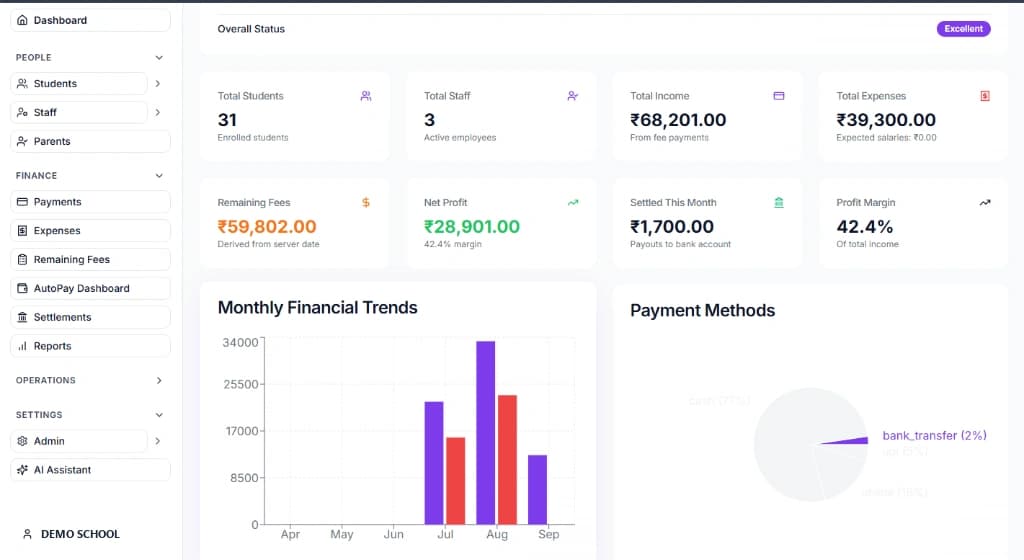Viewport: 1024px width, 560px height.
Task: Open the Reports page
Action: pyautogui.click(x=90, y=346)
